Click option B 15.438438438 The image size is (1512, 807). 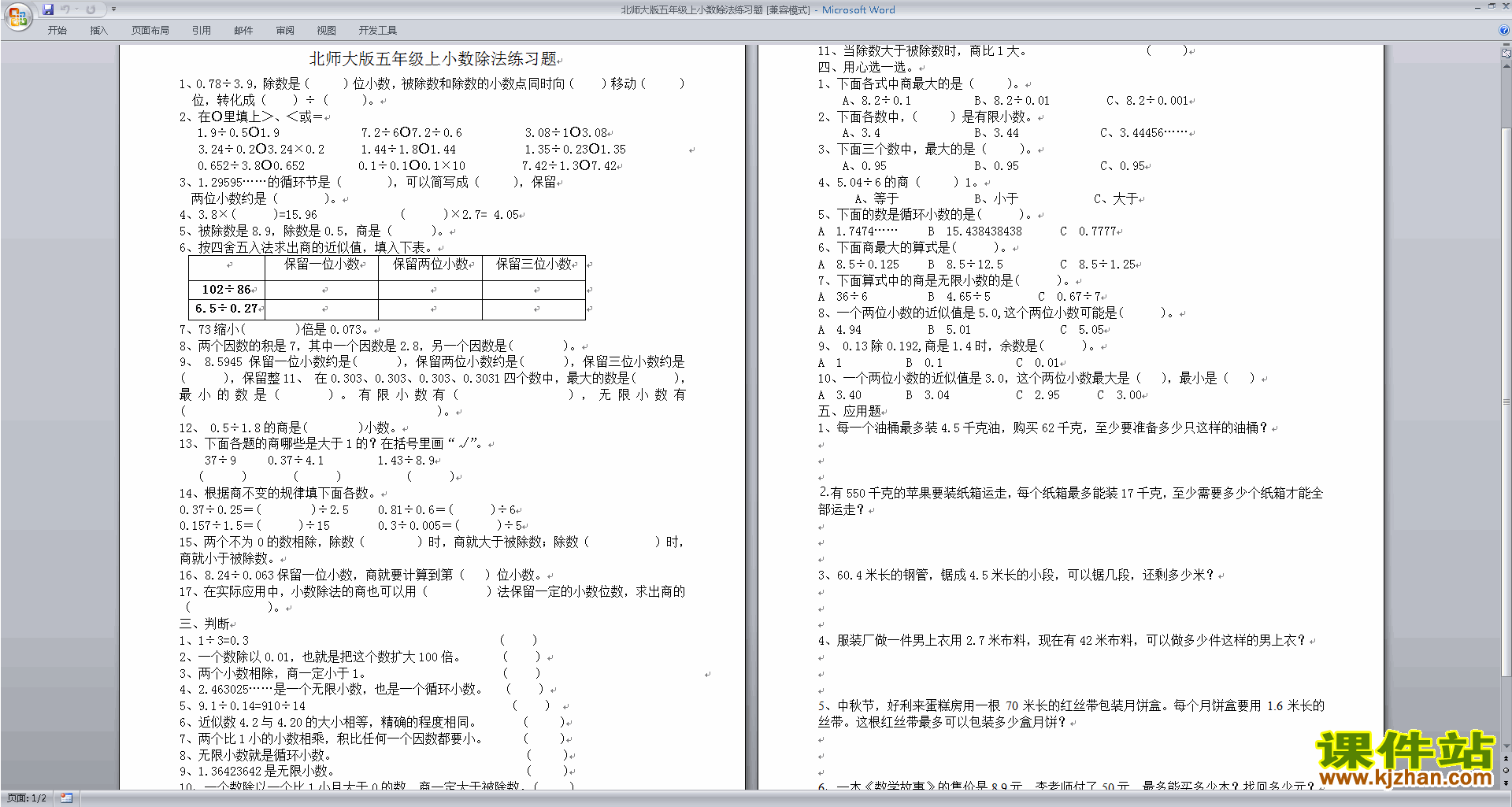pyautogui.click(x=975, y=231)
